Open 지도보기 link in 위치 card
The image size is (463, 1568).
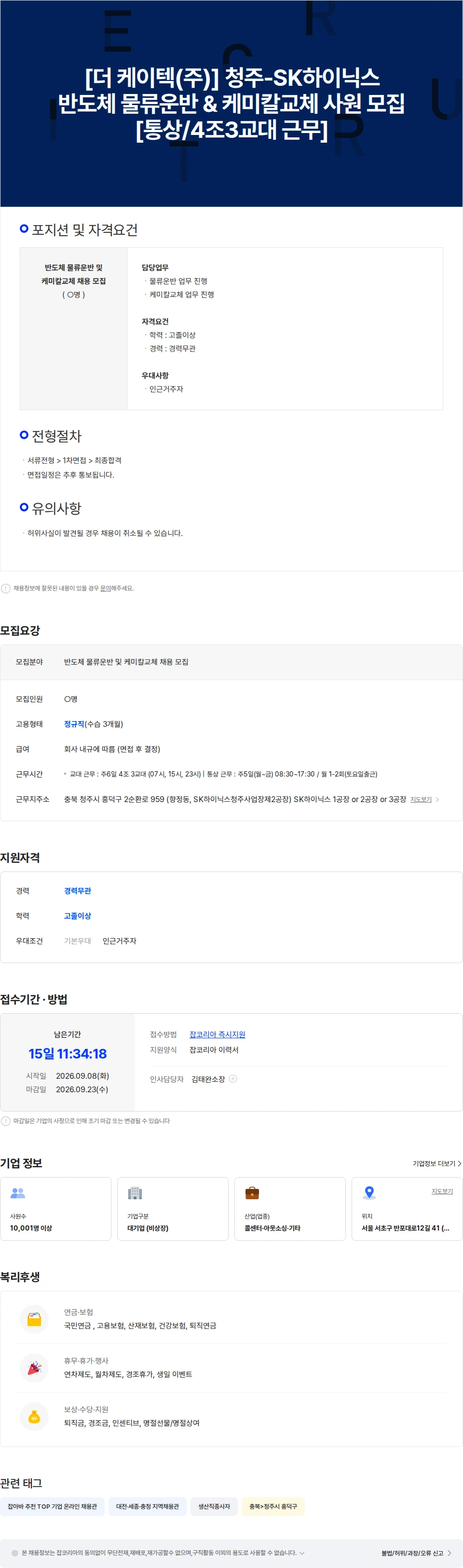coord(442,1191)
